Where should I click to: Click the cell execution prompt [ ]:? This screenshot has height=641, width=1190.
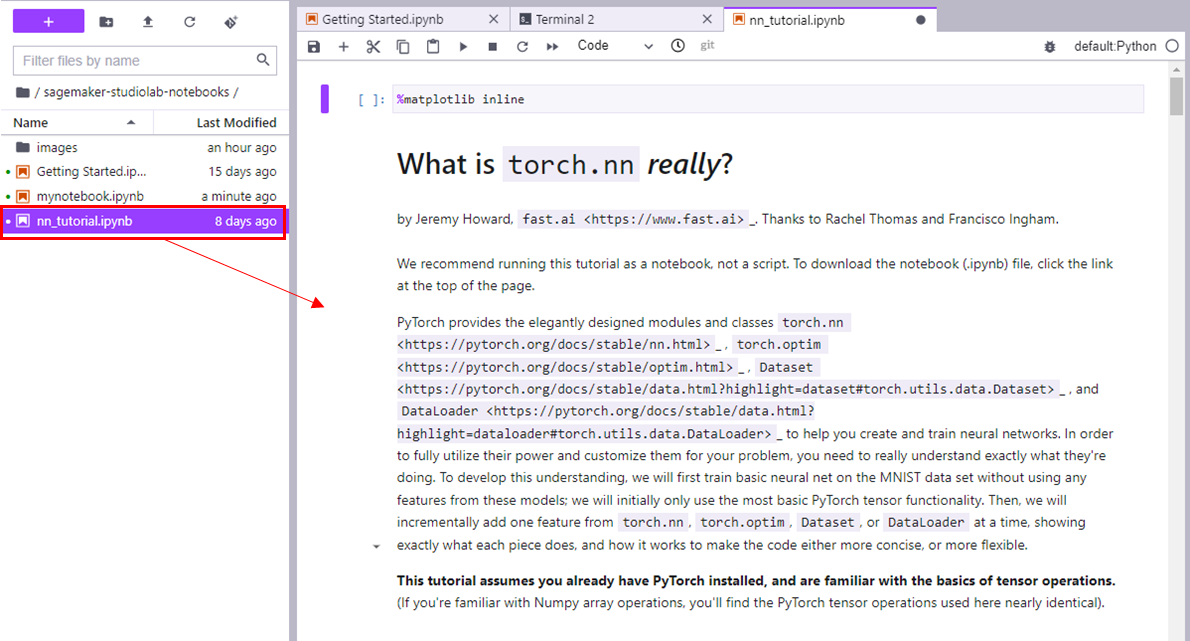371,100
